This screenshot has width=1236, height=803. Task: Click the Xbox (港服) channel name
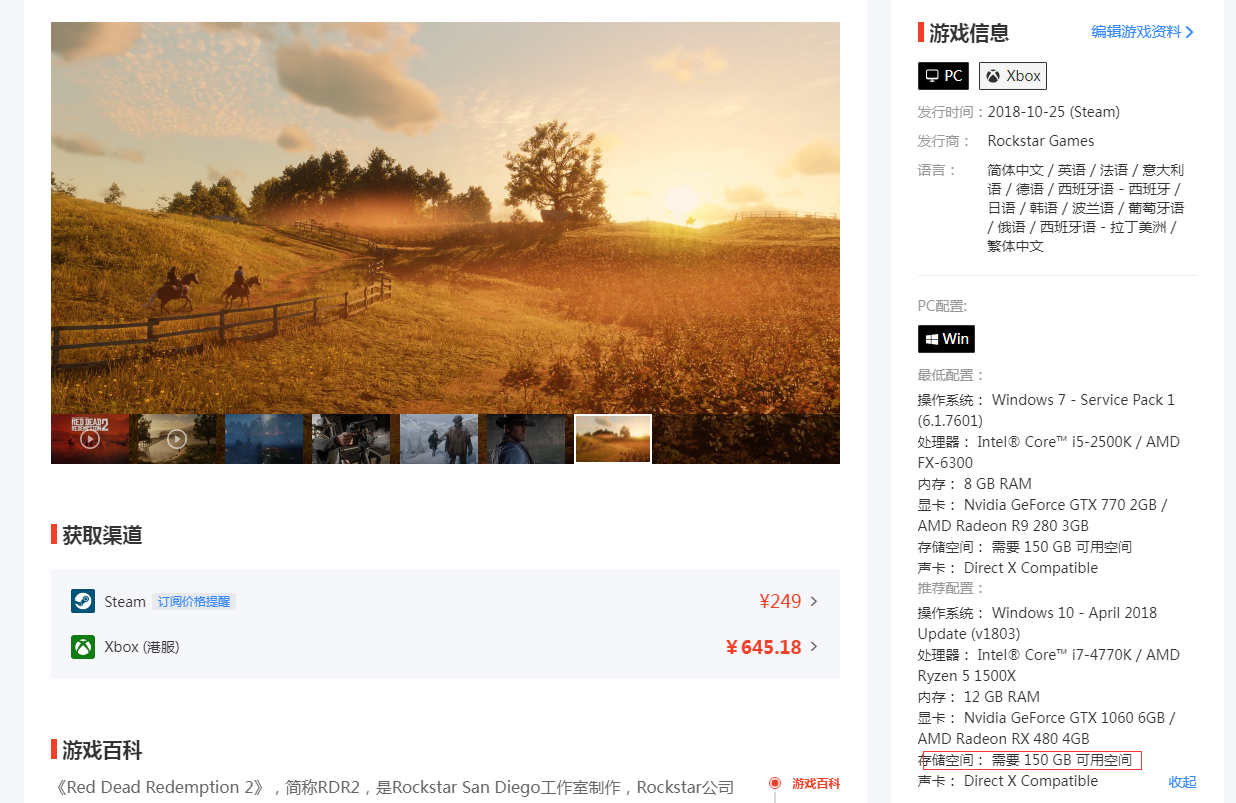[x=142, y=647]
